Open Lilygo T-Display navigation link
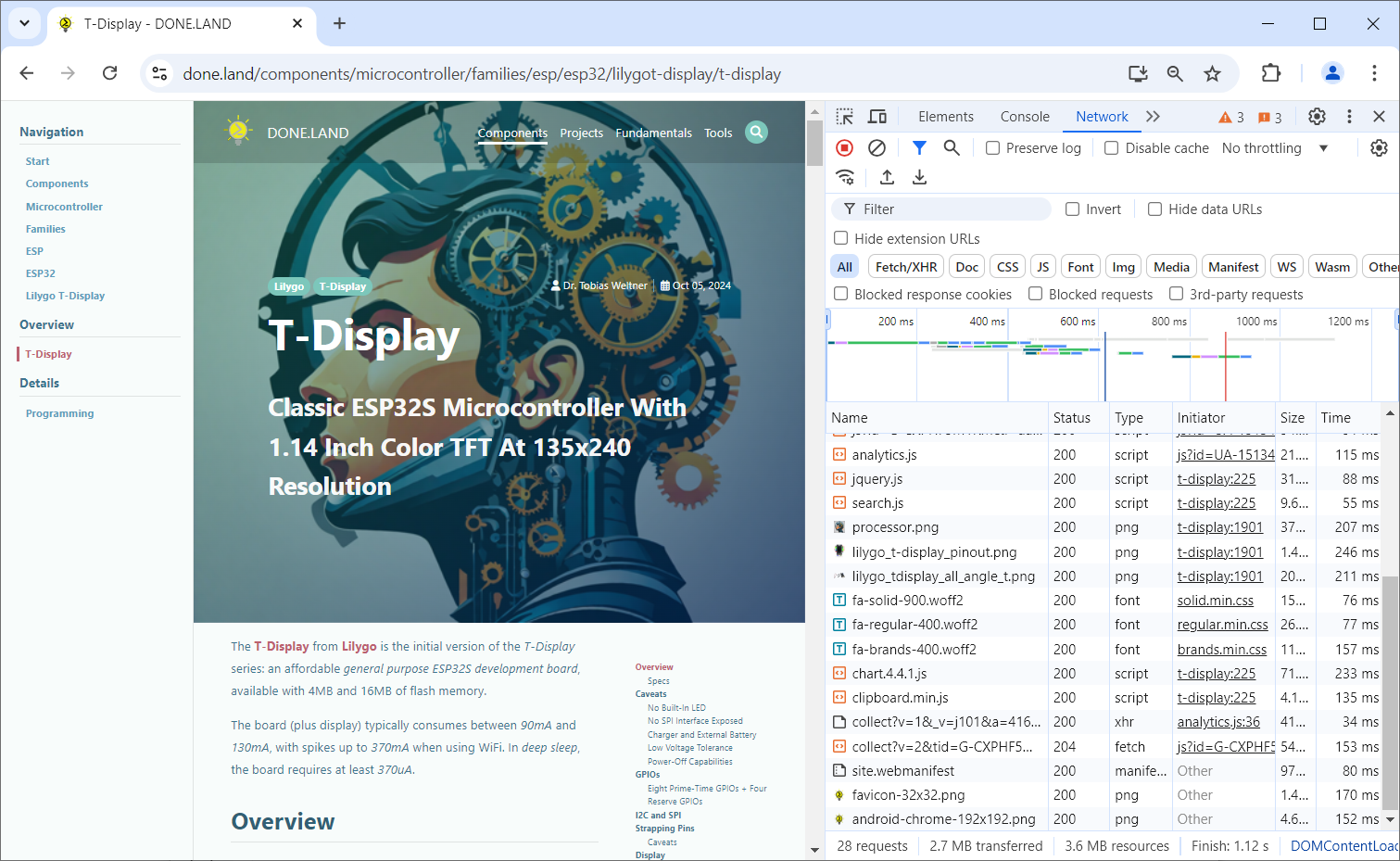Viewport: 1400px width, 861px height. [x=65, y=296]
